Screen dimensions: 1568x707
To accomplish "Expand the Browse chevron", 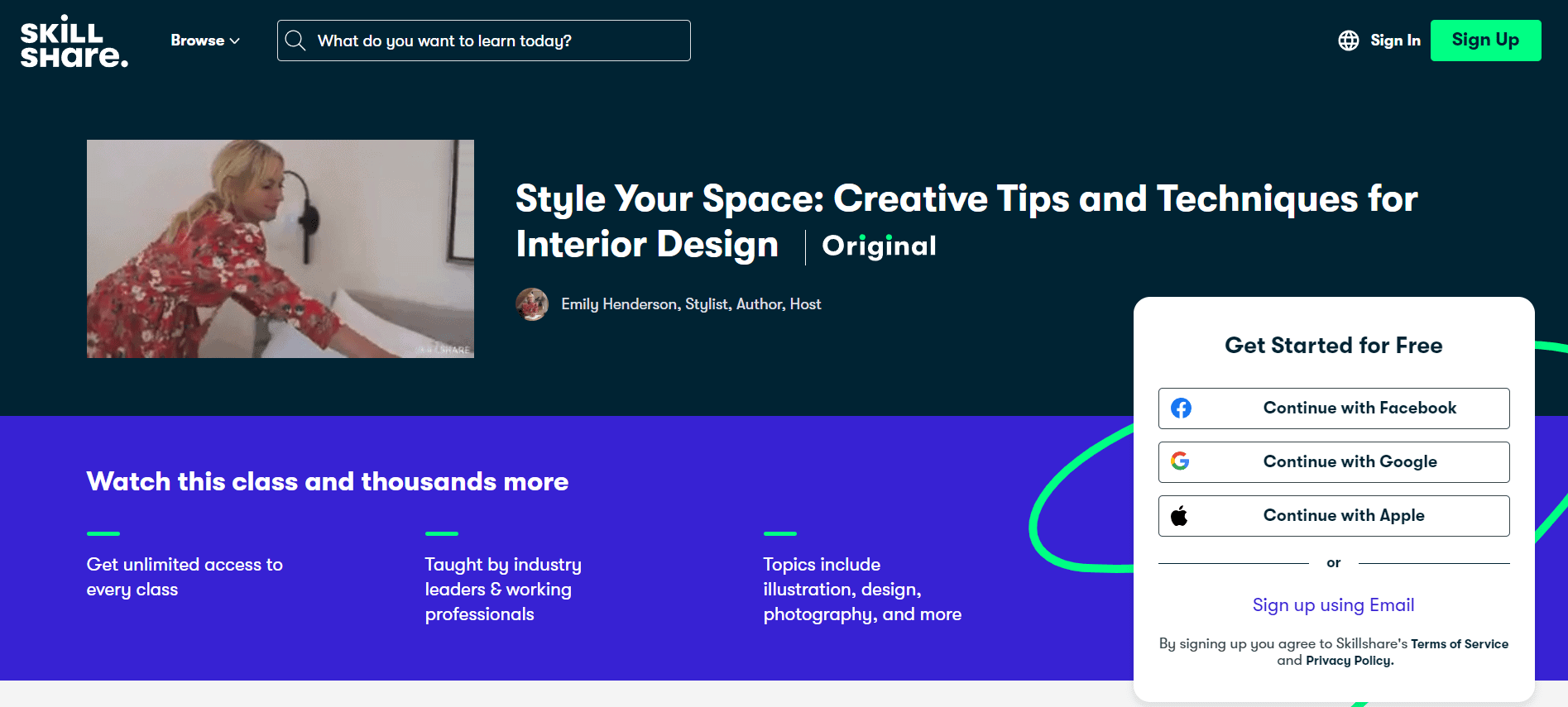I will (234, 41).
